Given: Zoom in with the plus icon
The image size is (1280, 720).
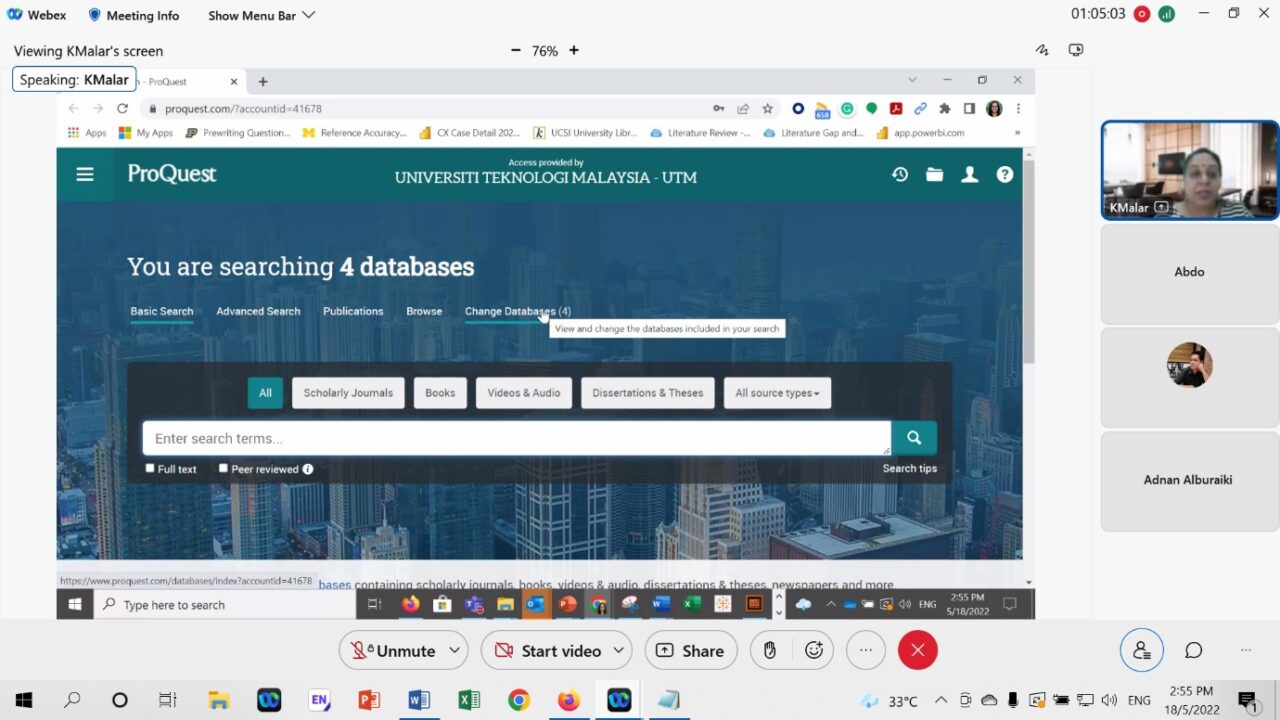Looking at the screenshot, I should click(x=574, y=50).
